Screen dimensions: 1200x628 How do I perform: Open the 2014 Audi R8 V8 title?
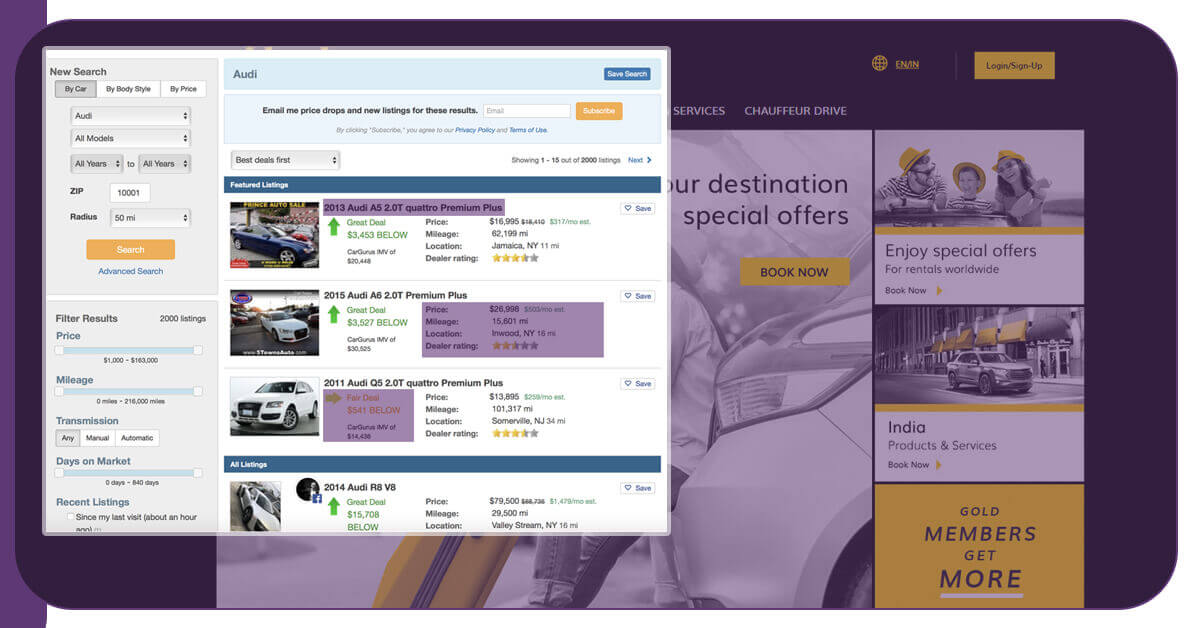tap(360, 488)
